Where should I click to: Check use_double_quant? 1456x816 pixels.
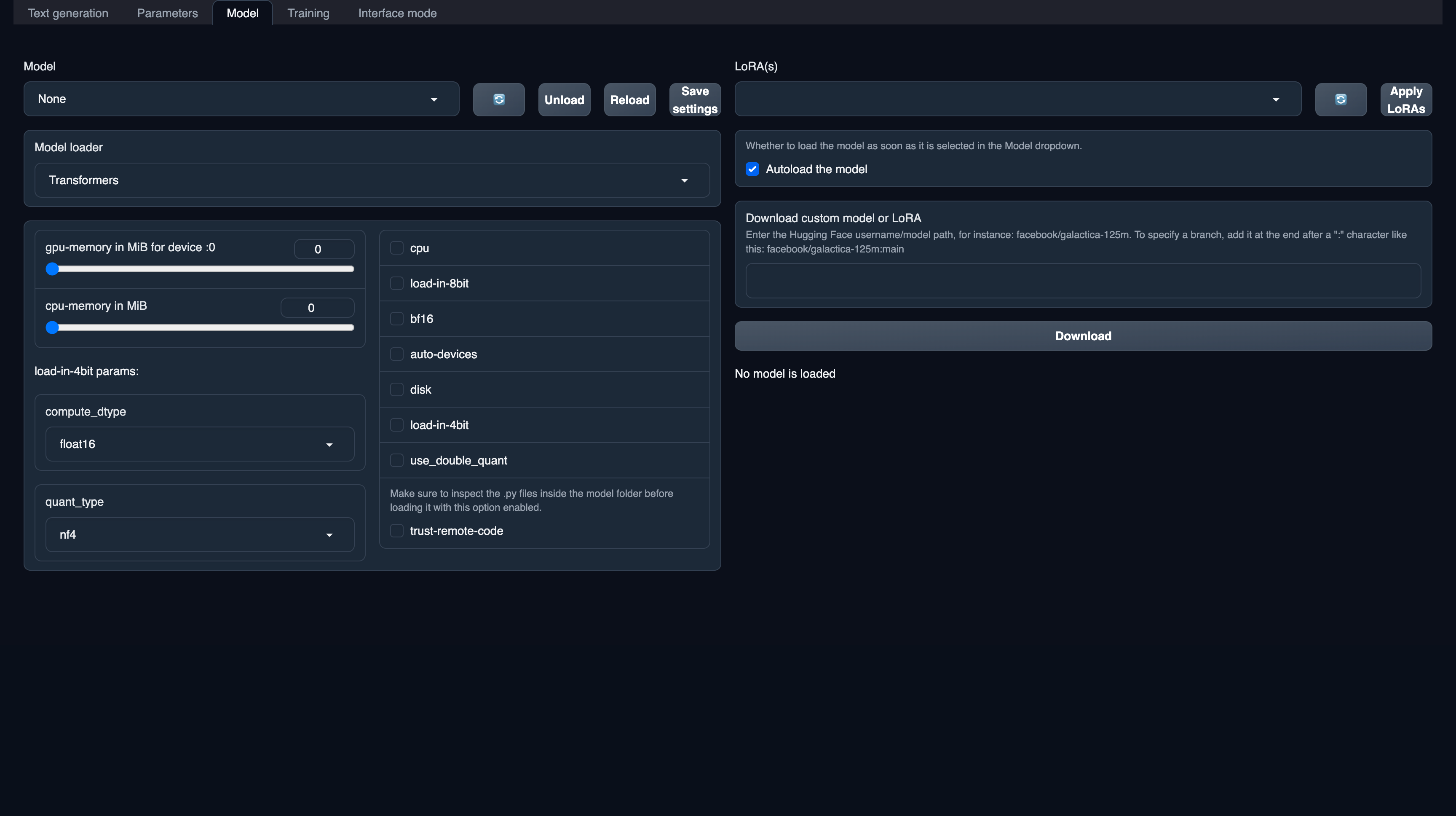(x=397, y=460)
